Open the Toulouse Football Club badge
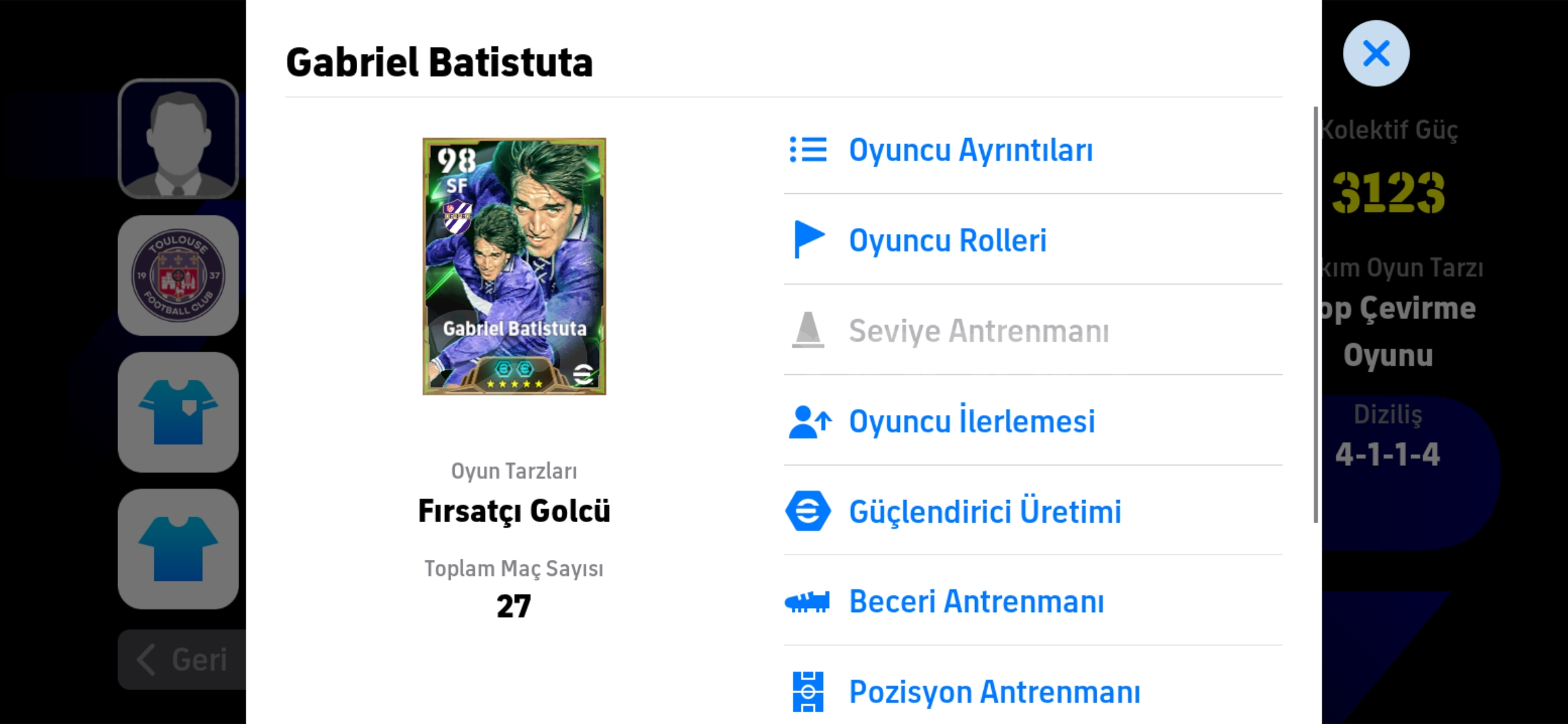The width and height of the screenshot is (1568, 724). [178, 276]
